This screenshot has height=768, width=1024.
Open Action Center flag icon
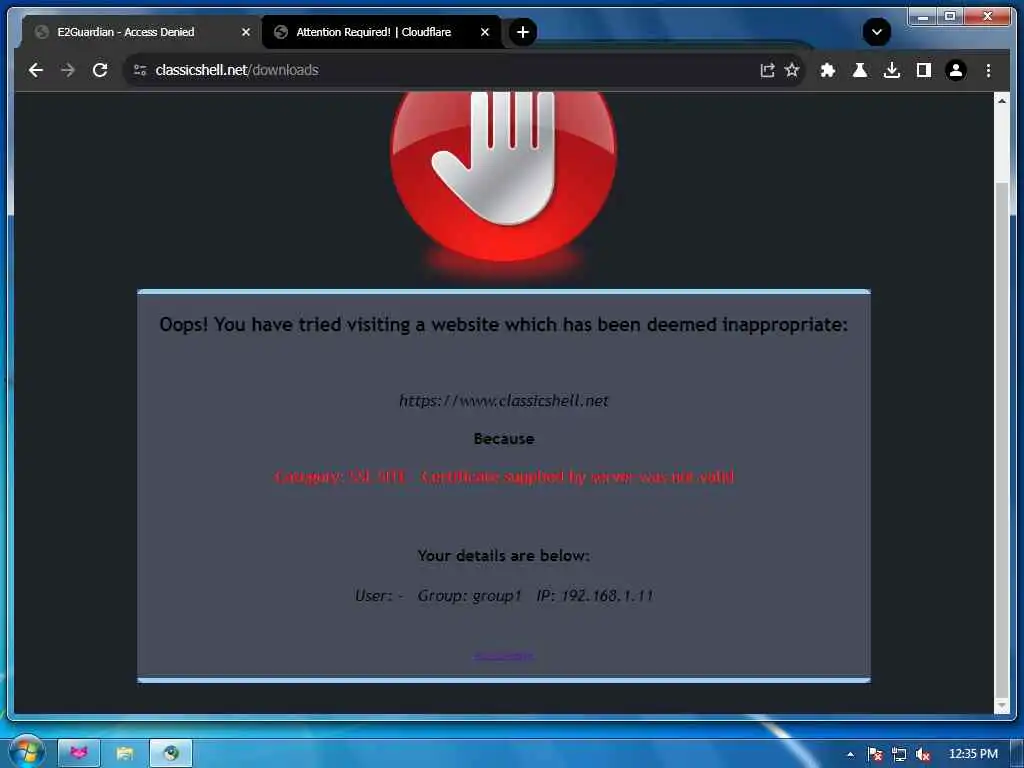[x=875, y=754]
